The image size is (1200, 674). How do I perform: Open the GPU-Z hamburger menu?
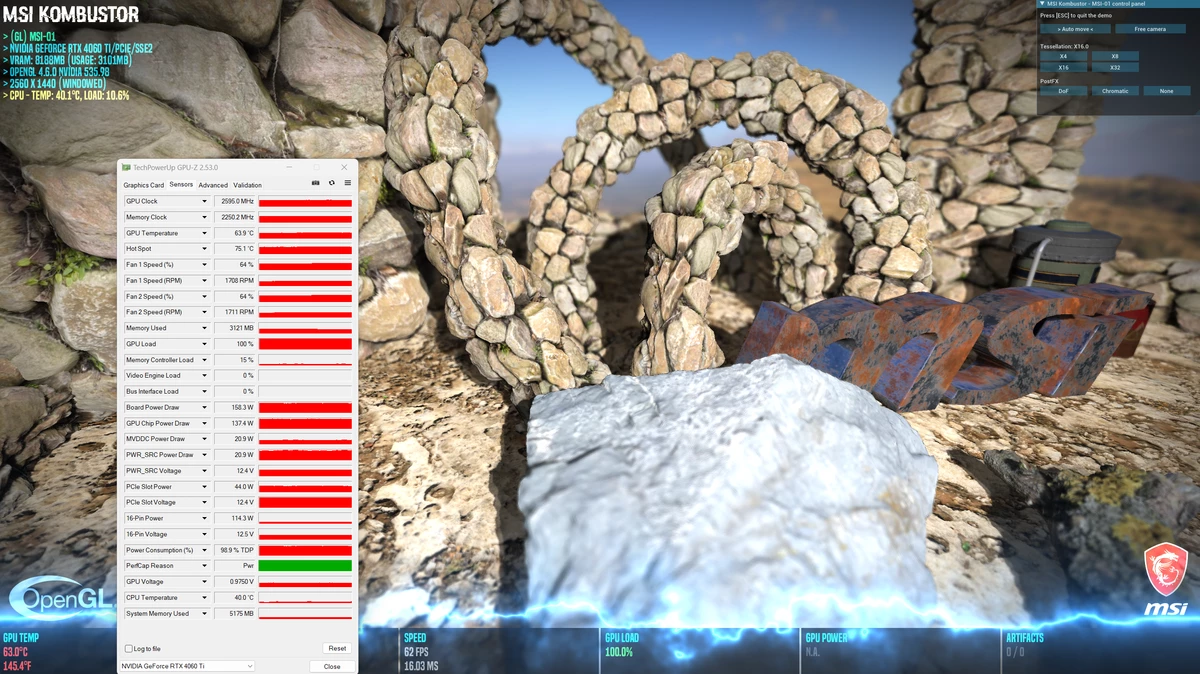(347, 183)
